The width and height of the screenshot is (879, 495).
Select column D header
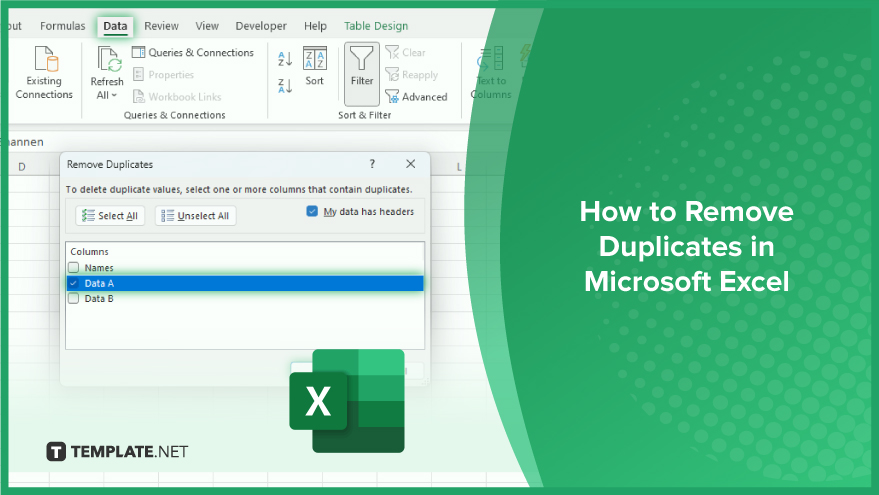(x=22, y=166)
